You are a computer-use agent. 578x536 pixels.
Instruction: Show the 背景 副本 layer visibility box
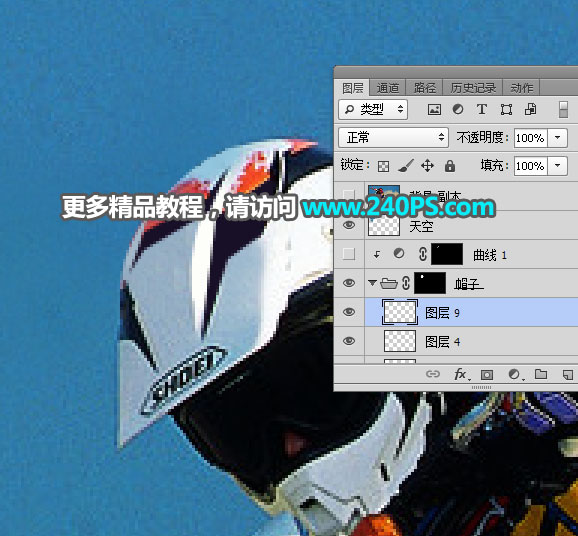click(349, 195)
